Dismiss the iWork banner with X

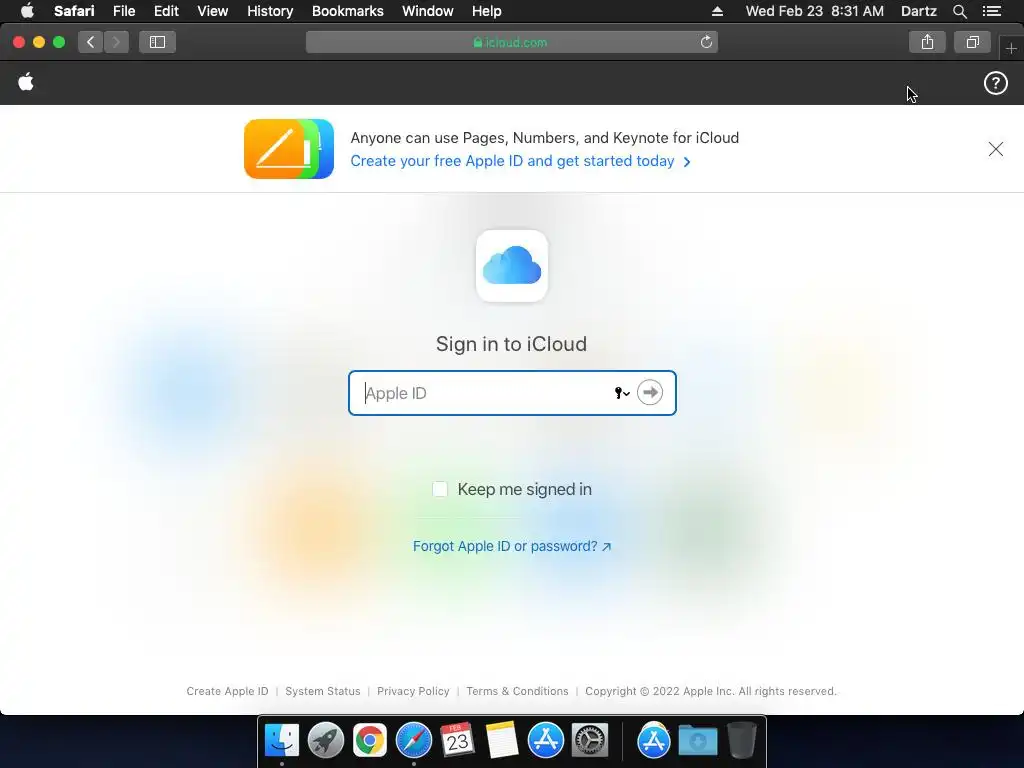click(995, 149)
